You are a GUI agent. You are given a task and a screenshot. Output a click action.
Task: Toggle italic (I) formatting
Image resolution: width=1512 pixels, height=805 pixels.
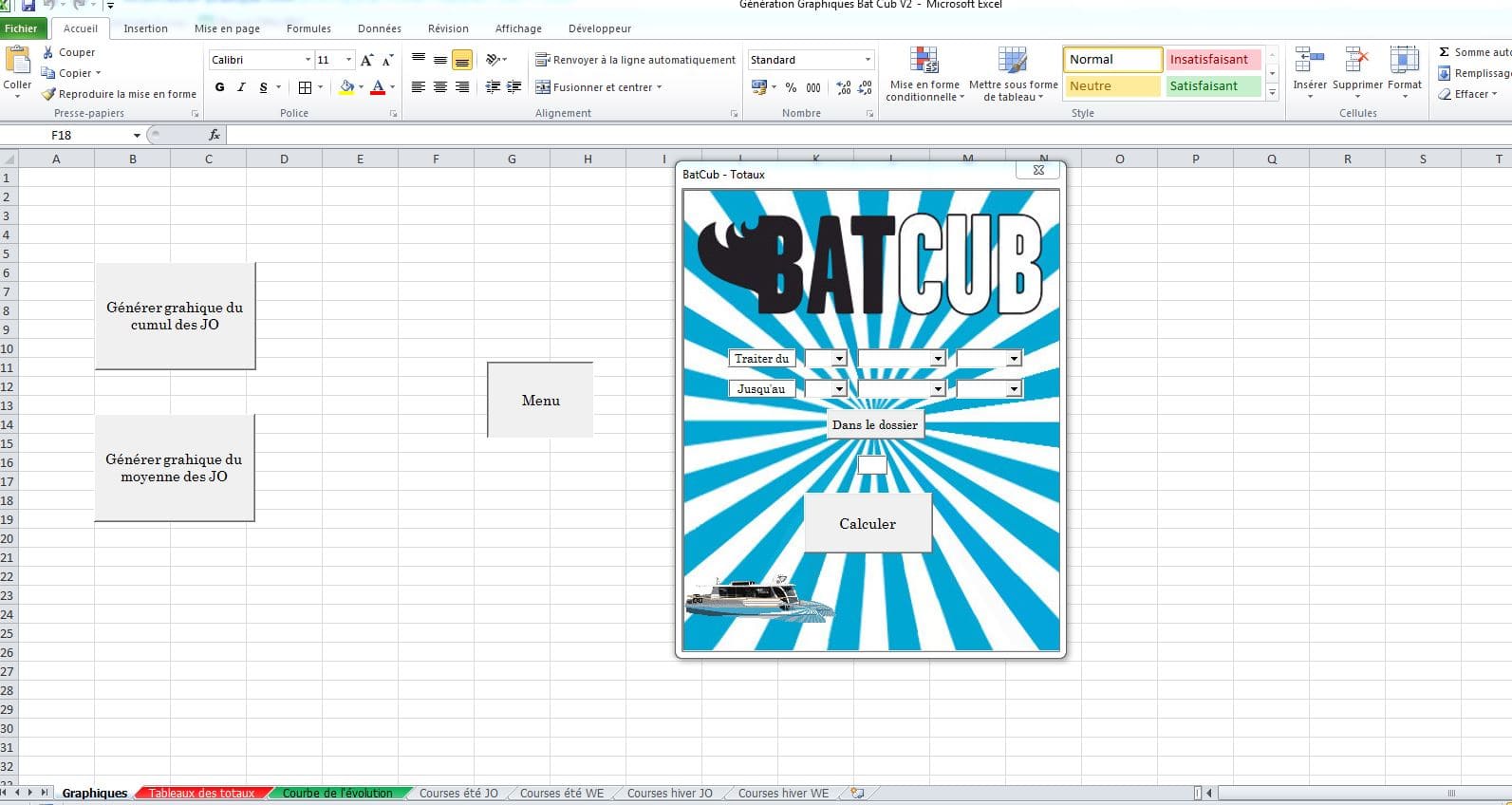pos(241,87)
